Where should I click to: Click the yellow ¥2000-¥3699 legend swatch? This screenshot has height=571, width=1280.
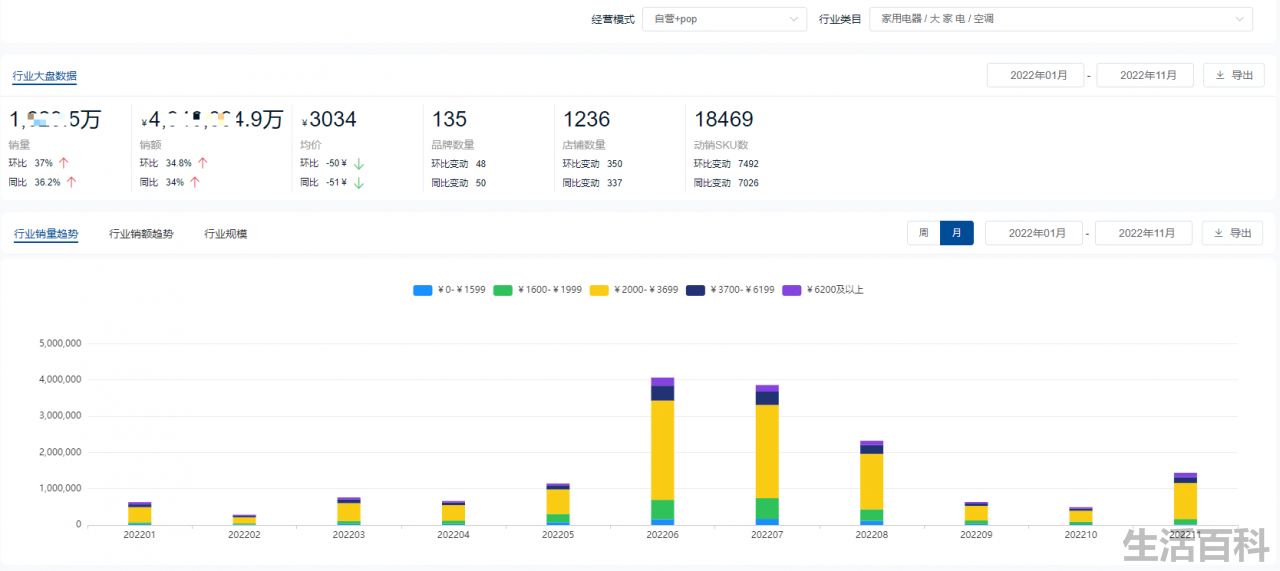point(599,290)
